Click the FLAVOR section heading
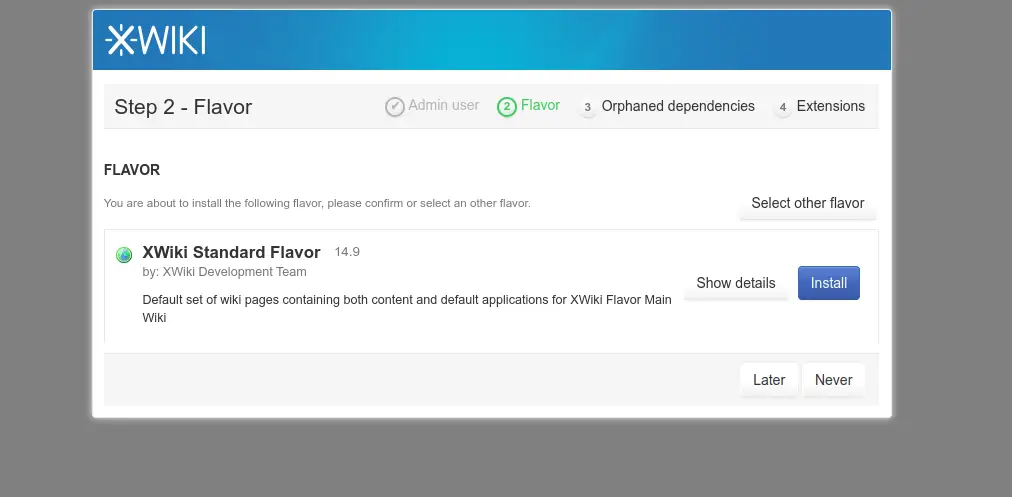This screenshot has height=497, width=1012. click(132, 170)
